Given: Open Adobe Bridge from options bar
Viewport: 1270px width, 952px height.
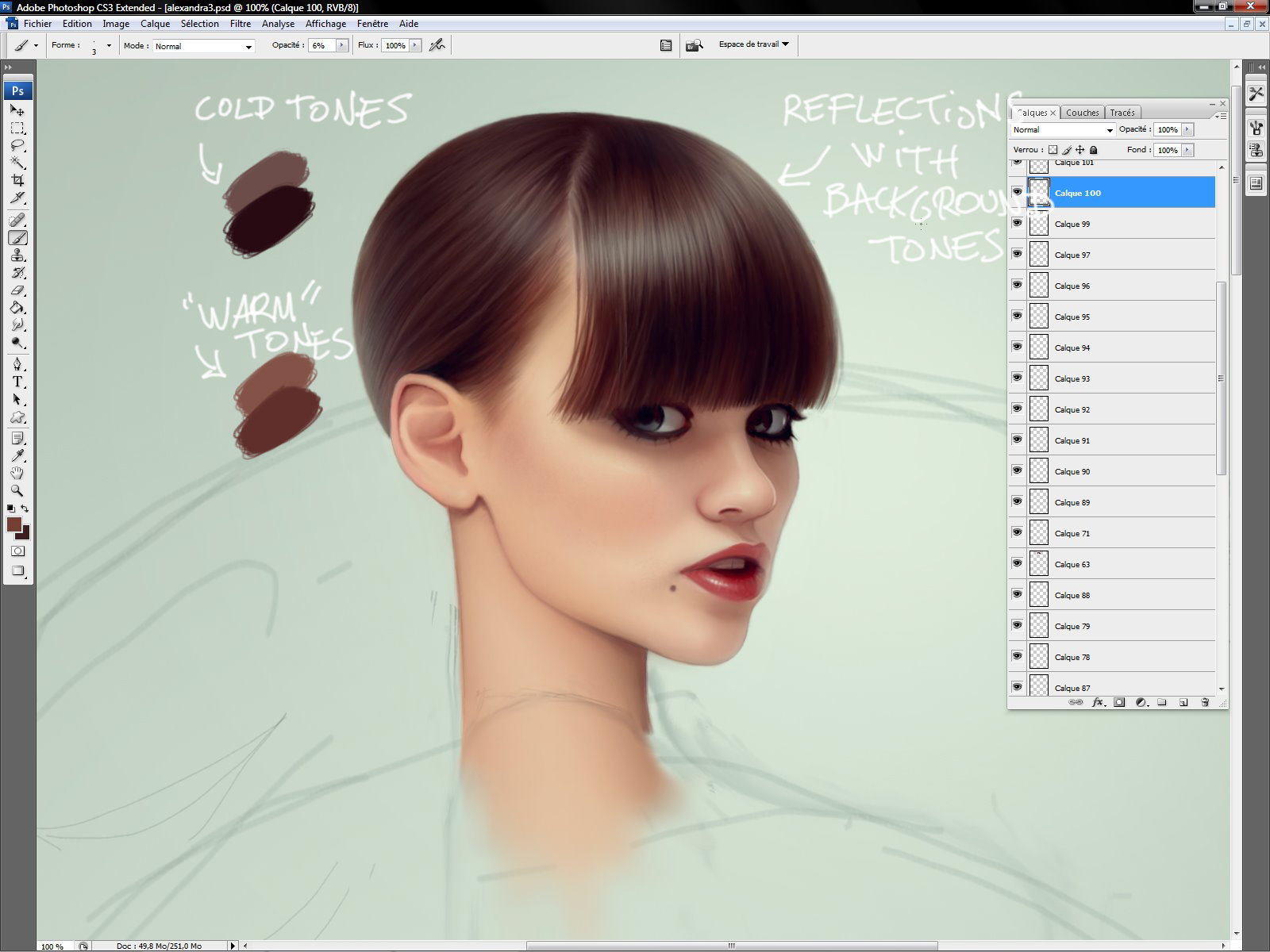Looking at the screenshot, I should pos(695,45).
